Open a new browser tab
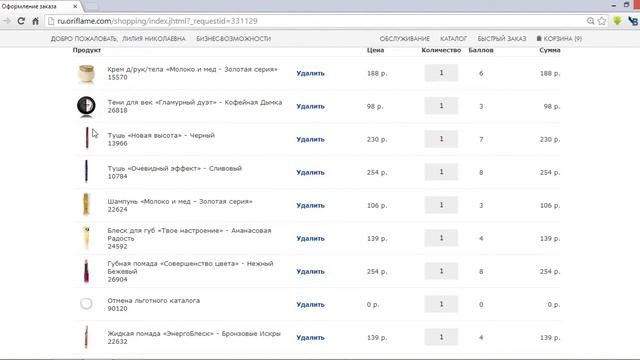This screenshot has width=640, height=360. click(x=91, y=7)
